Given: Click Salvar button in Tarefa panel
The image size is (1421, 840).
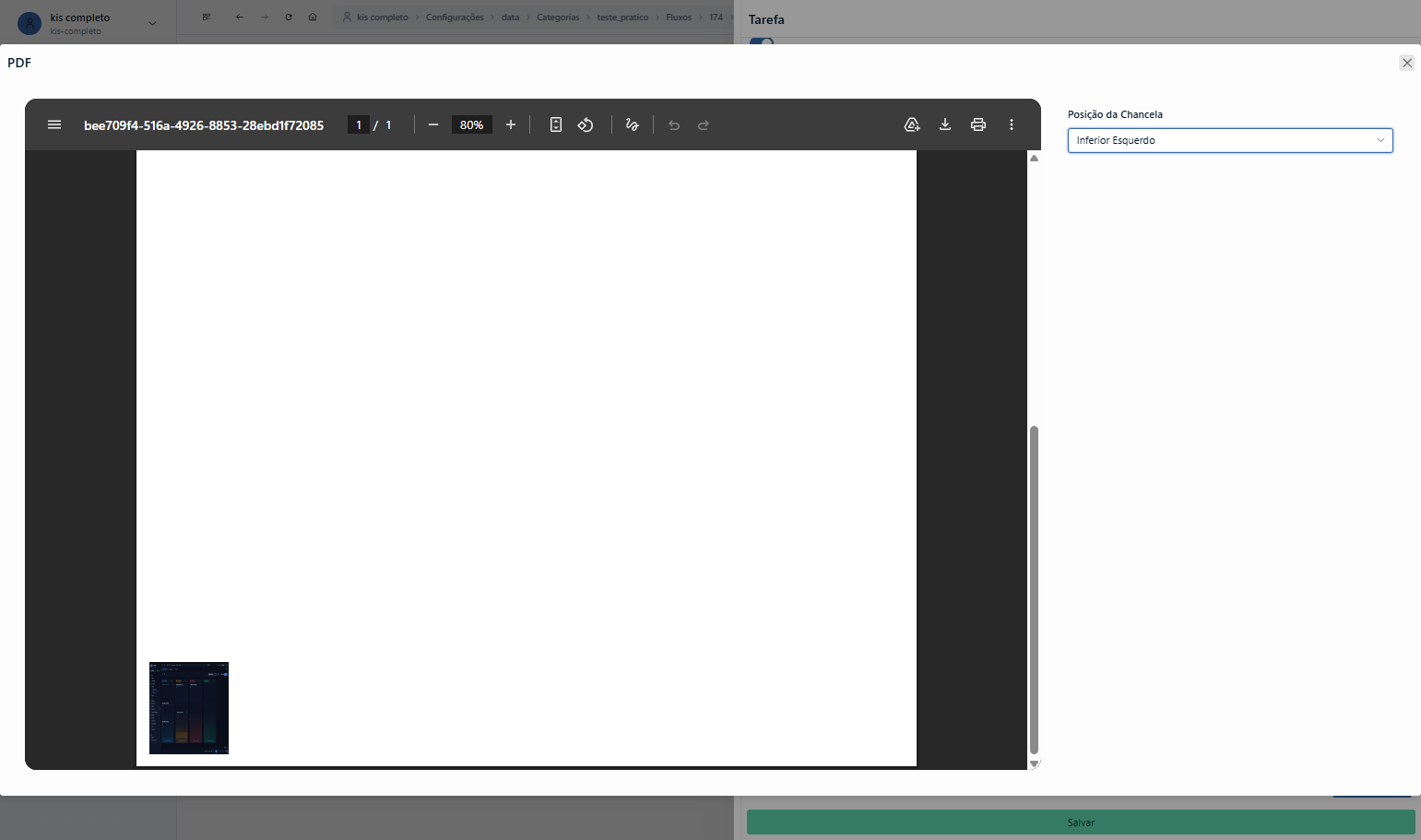Looking at the screenshot, I should coord(1081,822).
